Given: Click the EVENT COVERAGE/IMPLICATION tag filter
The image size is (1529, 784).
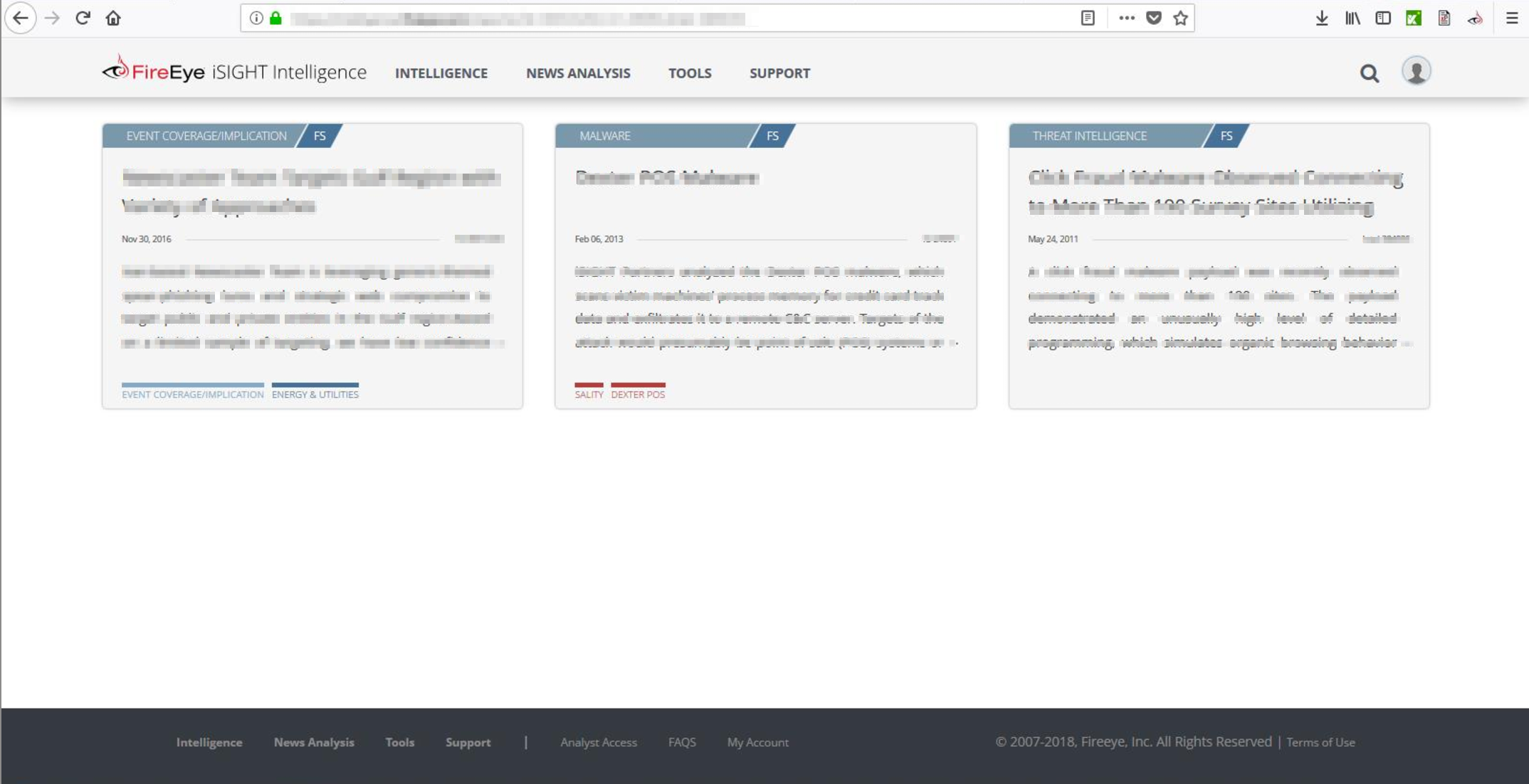Looking at the screenshot, I should point(193,393).
